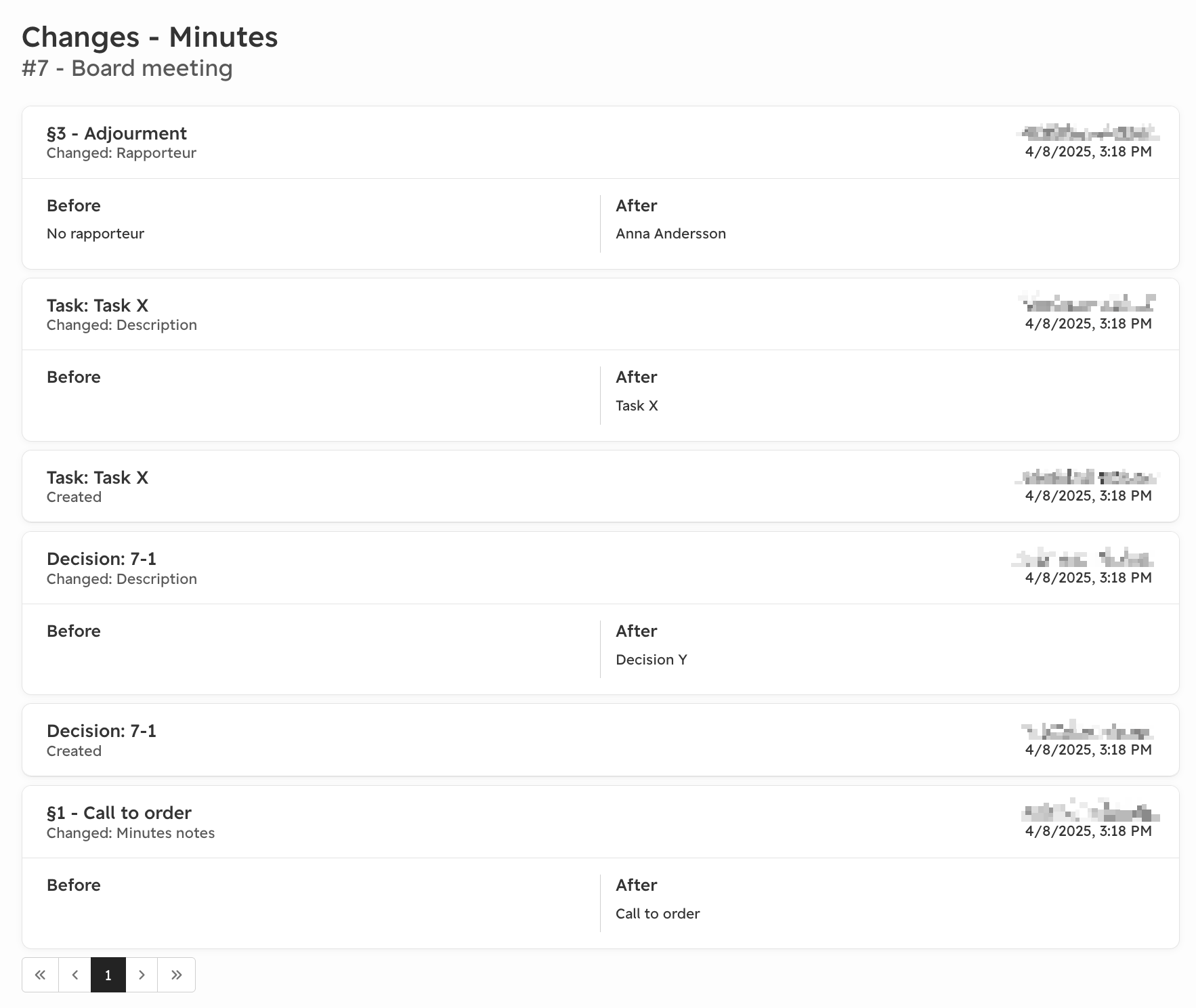Jump to last page with double-right arrows
Viewport: 1196px width, 1008px height.
click(x=177, y=975)
